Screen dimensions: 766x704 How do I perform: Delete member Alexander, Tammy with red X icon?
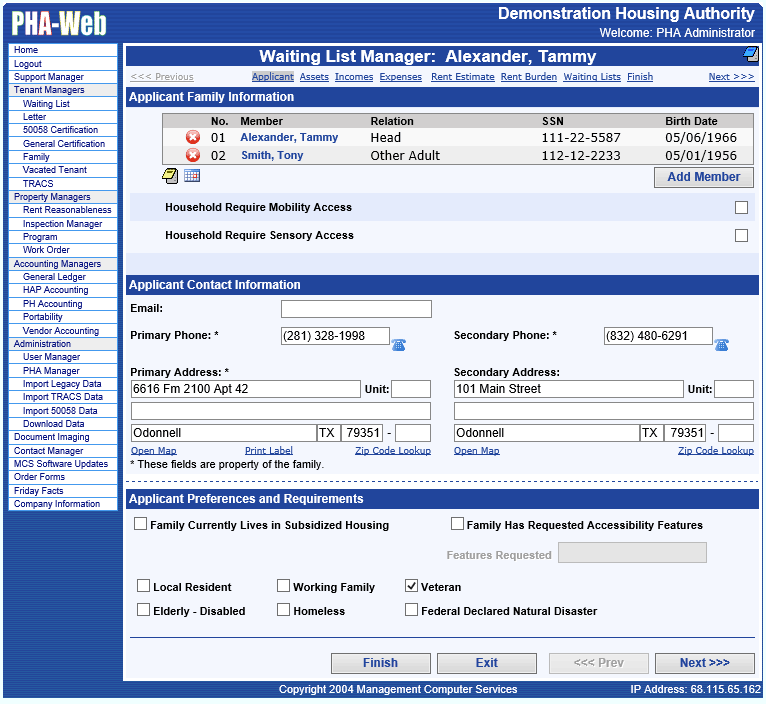pos(193,137)
